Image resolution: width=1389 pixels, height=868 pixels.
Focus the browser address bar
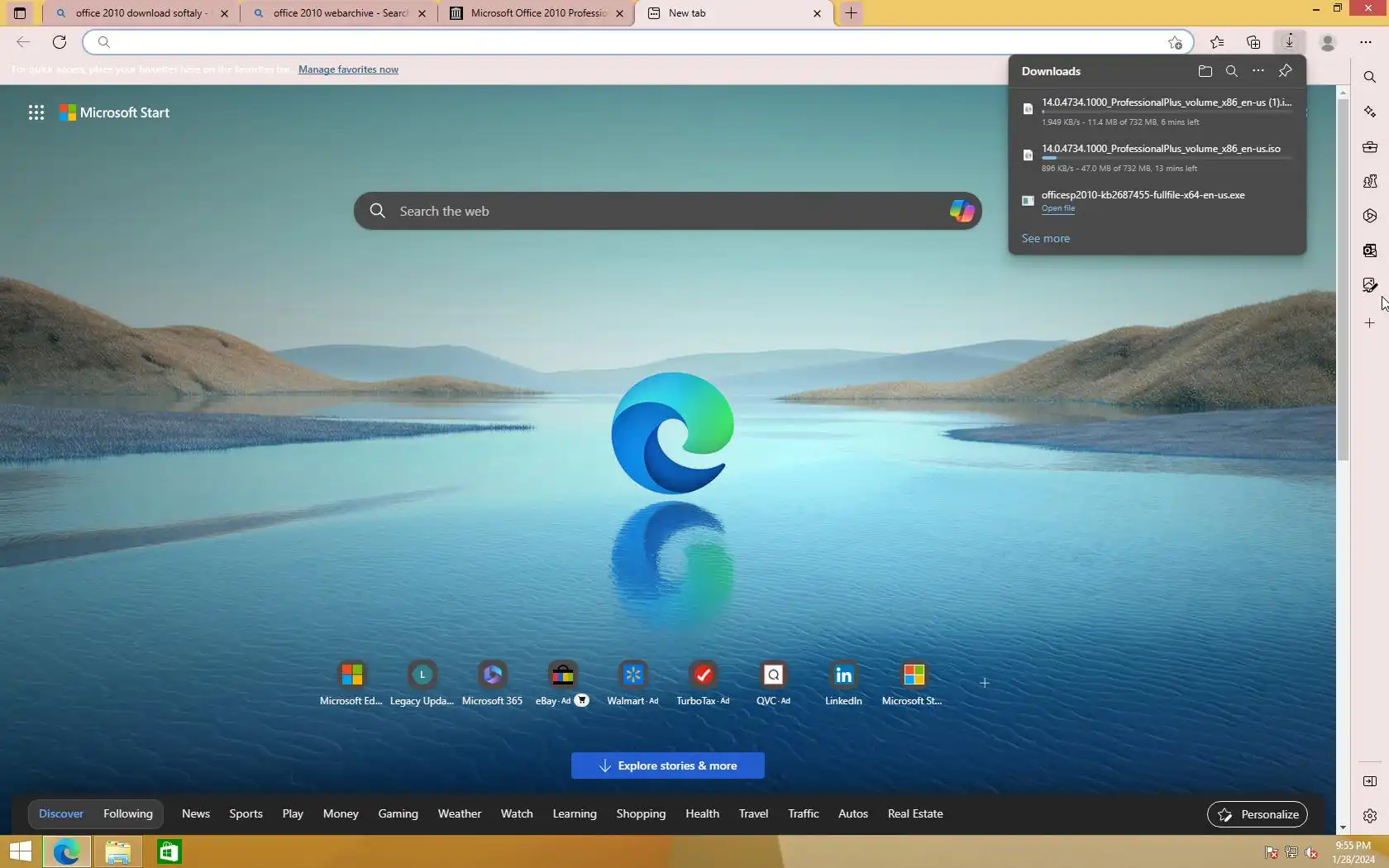pyautogui.click(x=637, y=42)
